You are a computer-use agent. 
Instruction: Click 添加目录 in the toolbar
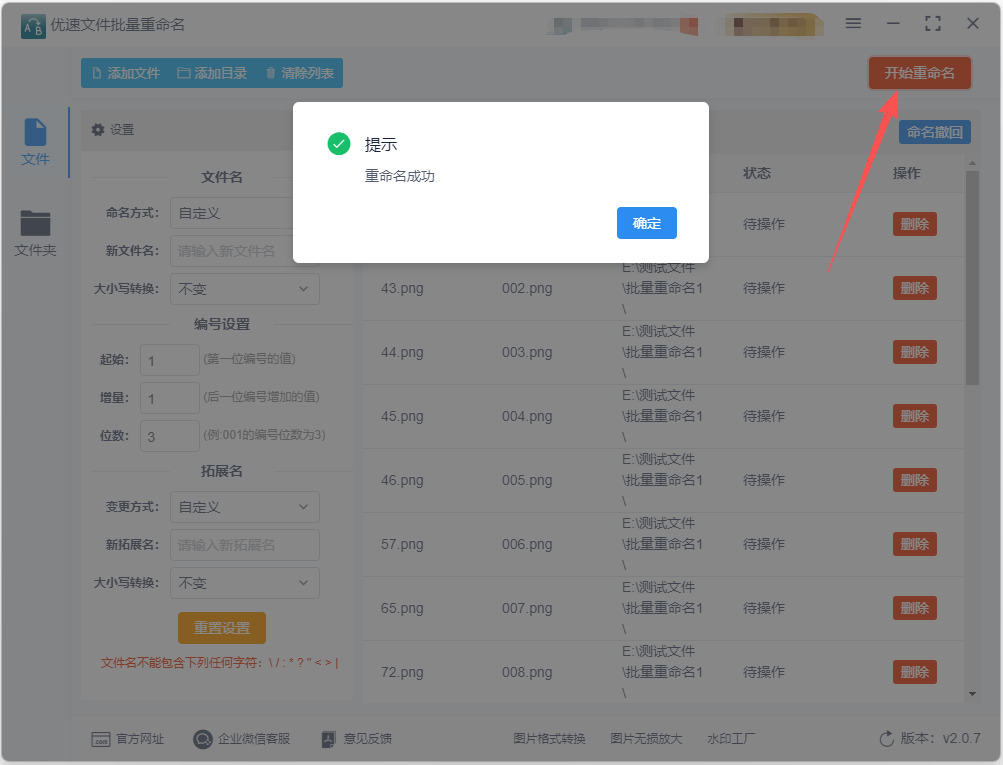pyautogui.click(x=212, y=73)
